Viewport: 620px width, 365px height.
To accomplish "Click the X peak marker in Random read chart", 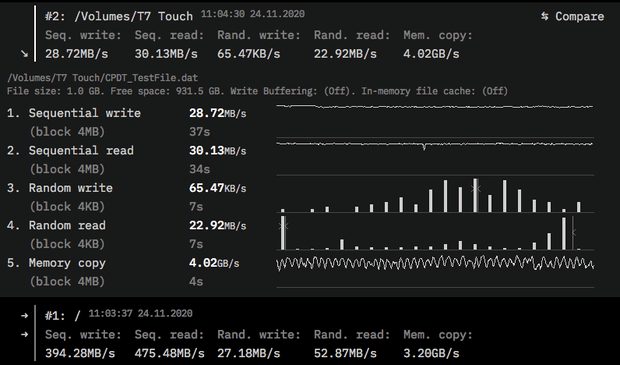I will coord(284,226).
